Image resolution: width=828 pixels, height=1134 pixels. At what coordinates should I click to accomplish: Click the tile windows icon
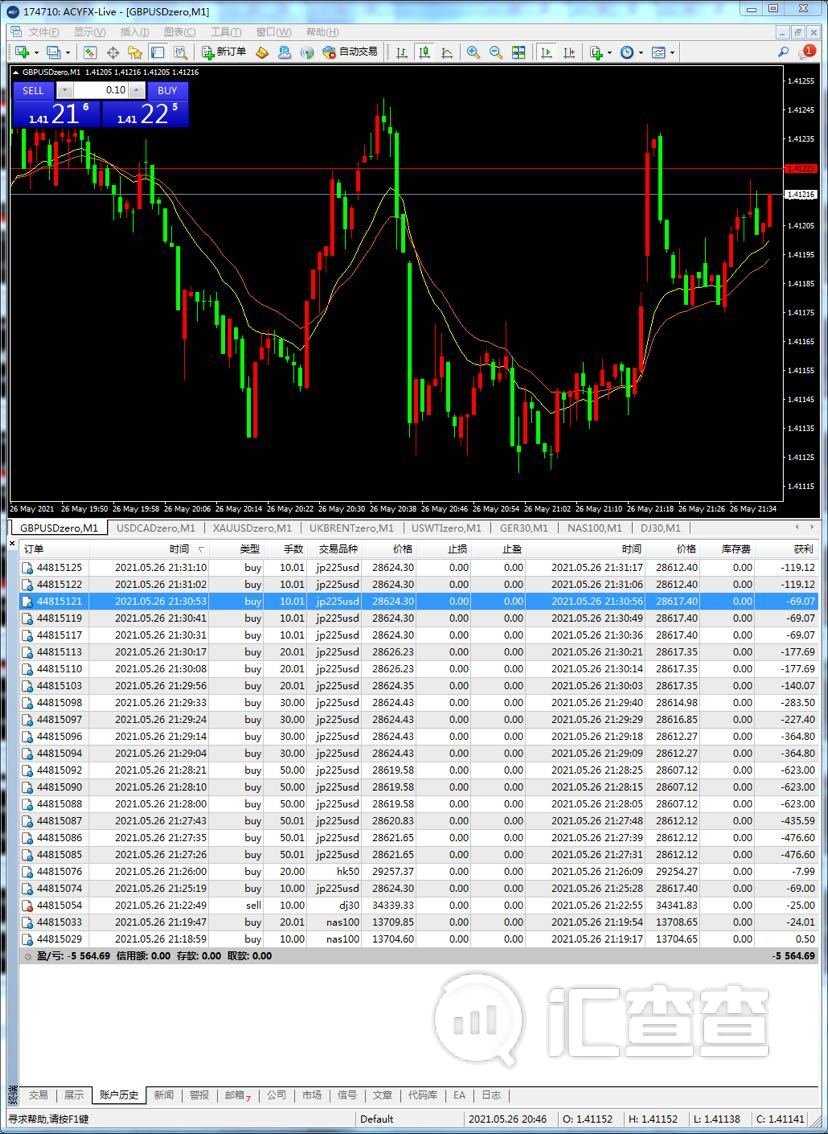pyautogui.click(x=518, y=52)
